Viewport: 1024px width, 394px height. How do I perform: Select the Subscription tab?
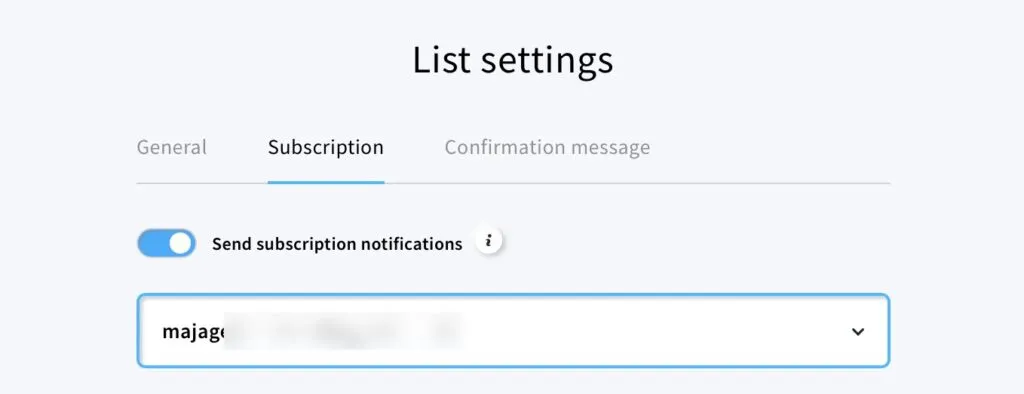[x=326, y=148]
